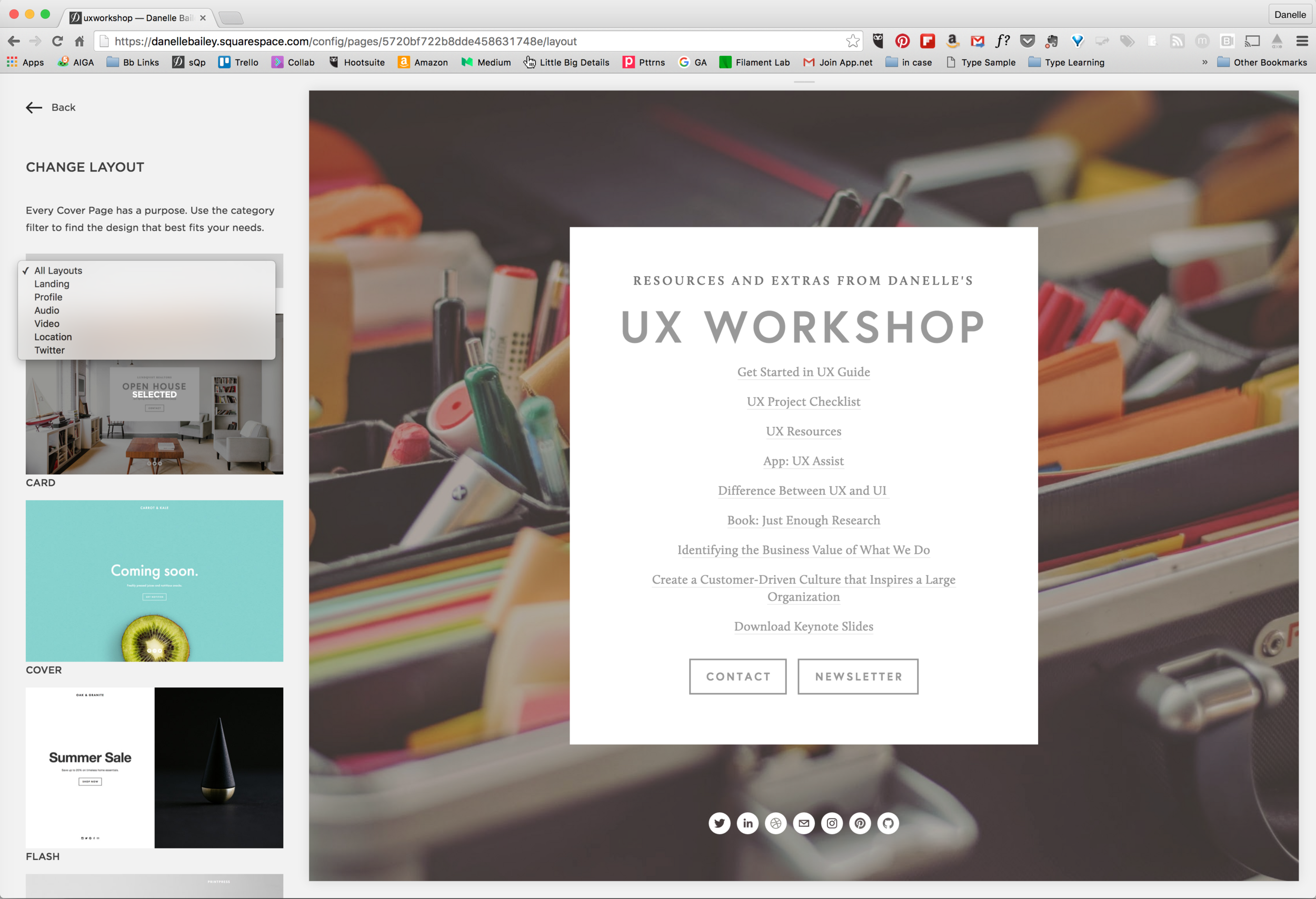Screen dimensions: 1316x899
Task: Open UX Resources link
Action: [x=803, y=432]
